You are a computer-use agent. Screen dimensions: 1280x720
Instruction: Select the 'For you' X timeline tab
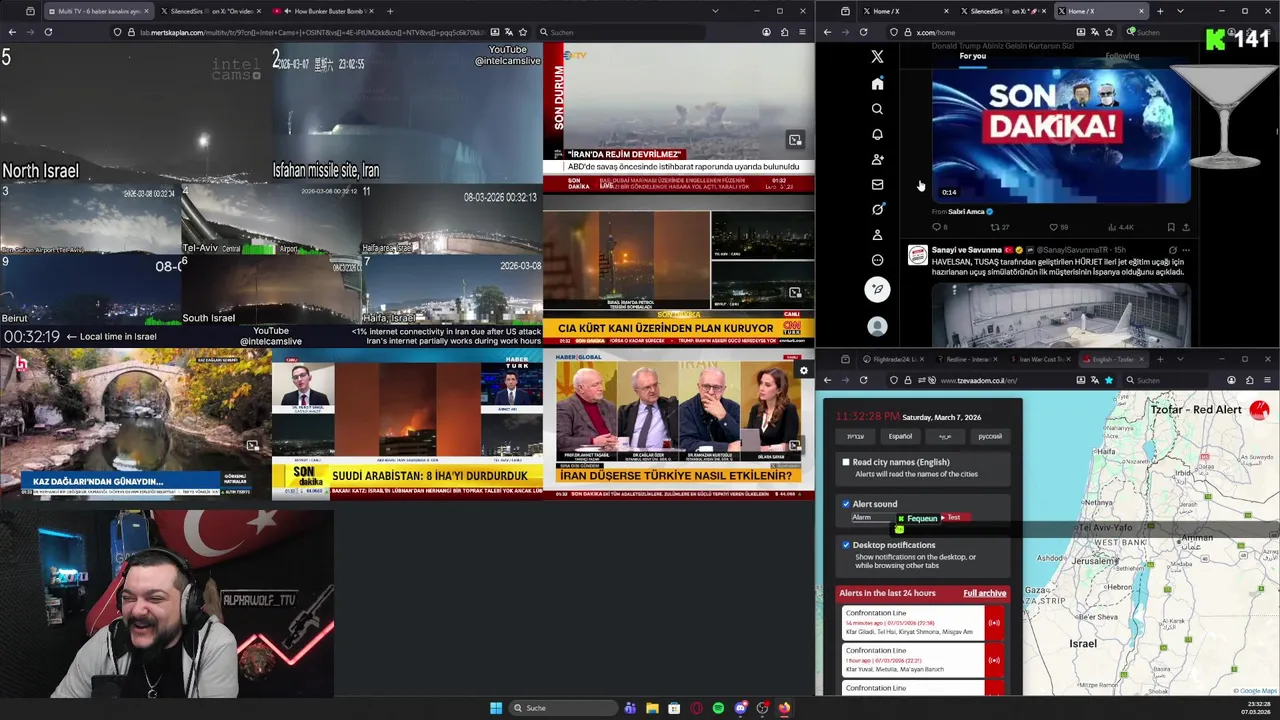coord(972,56)
